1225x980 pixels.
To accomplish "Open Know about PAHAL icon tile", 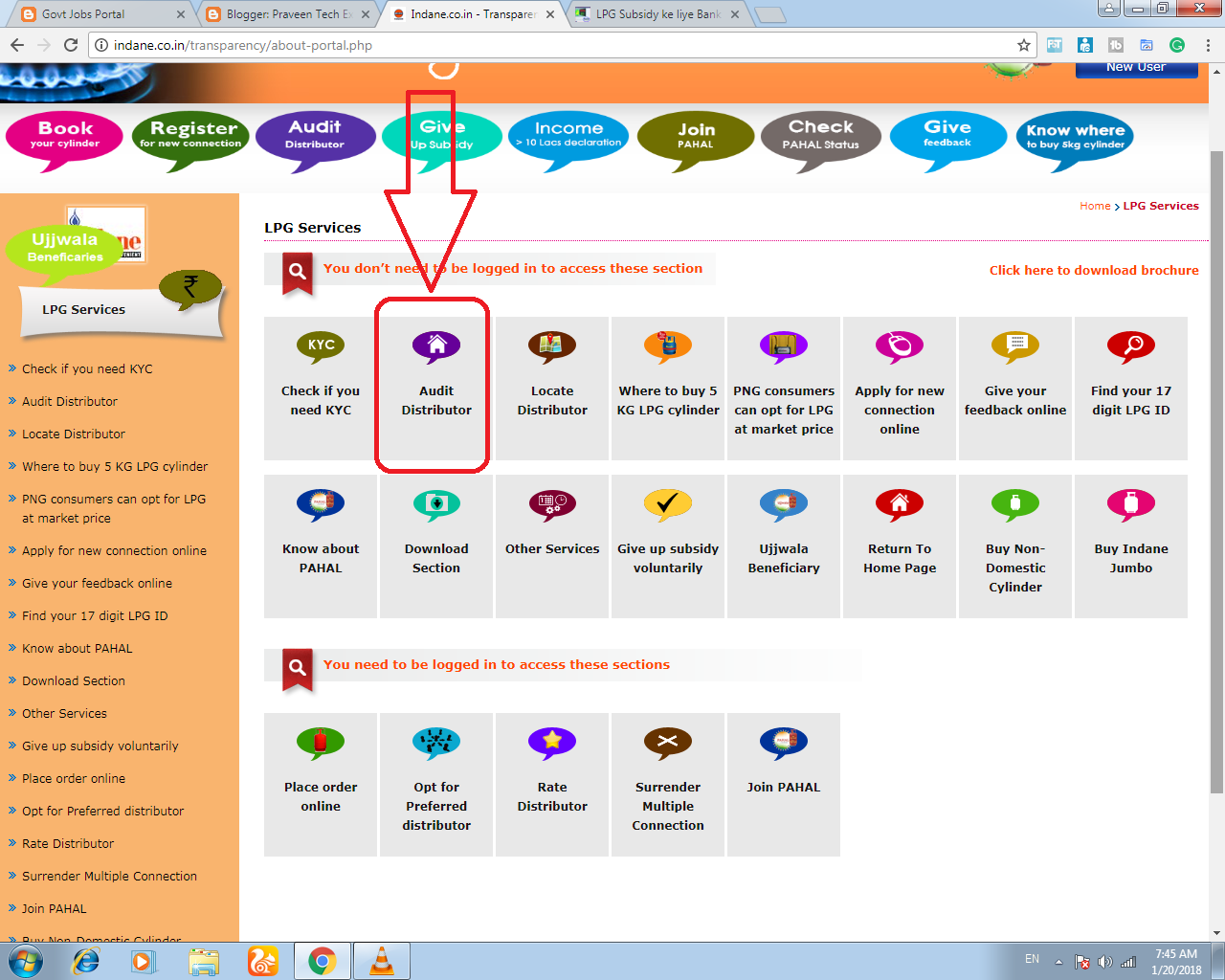I will click(321, 504).
